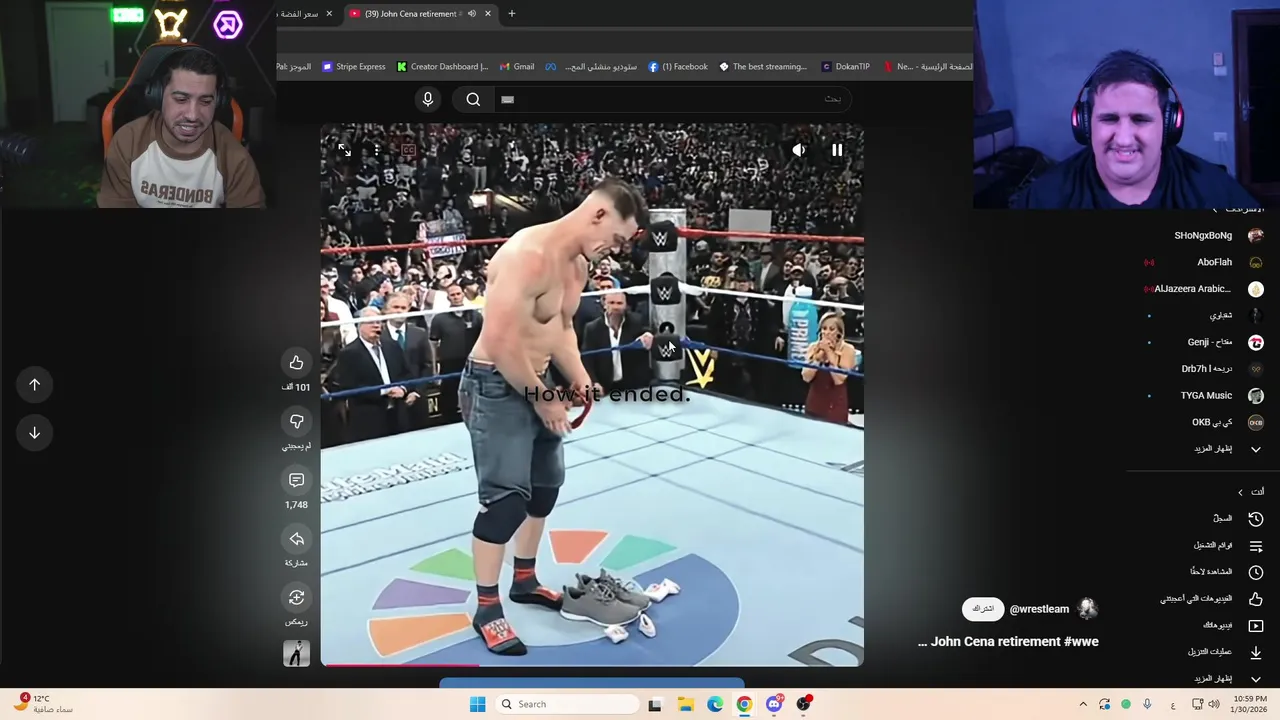This screenshot has width=1280, height=720.
Task: Open the Remix option for this short
Action: pyautogui.click(x=296, y=597)
